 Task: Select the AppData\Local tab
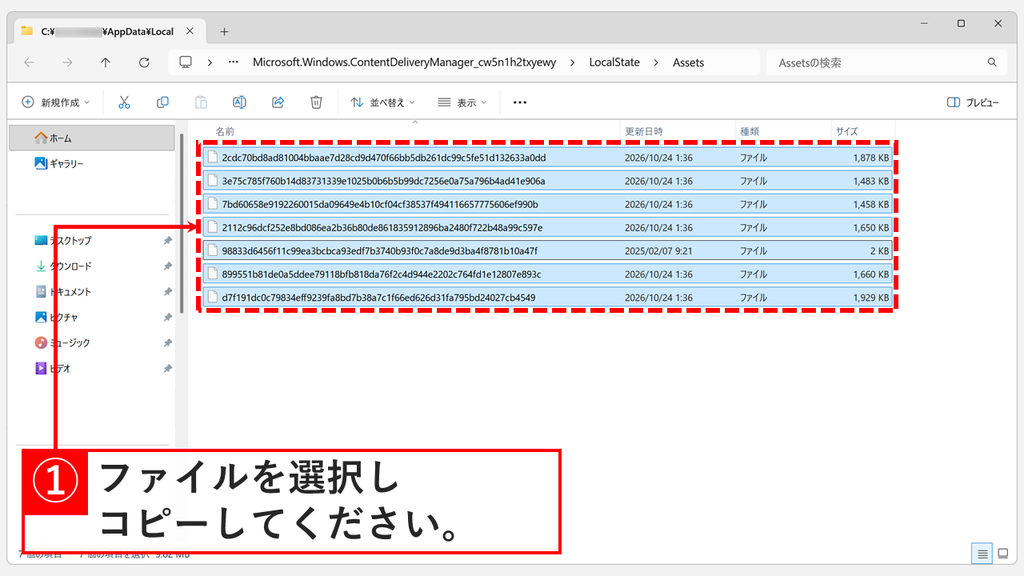click(x=108, y=31)
